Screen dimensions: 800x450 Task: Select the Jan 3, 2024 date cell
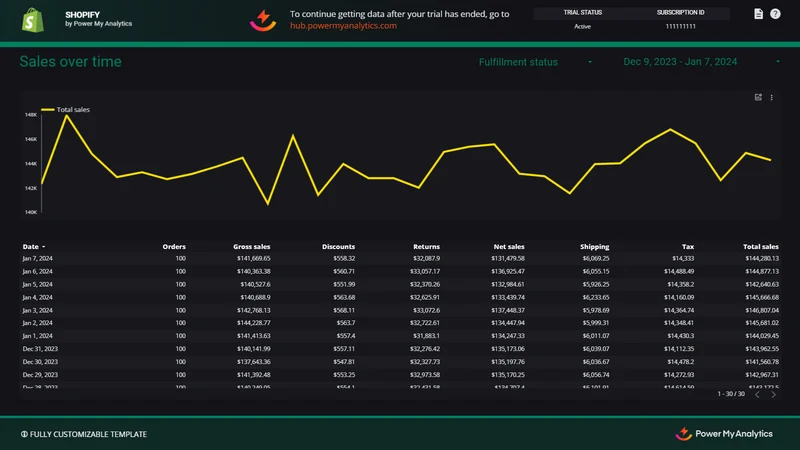click(37, 310)
